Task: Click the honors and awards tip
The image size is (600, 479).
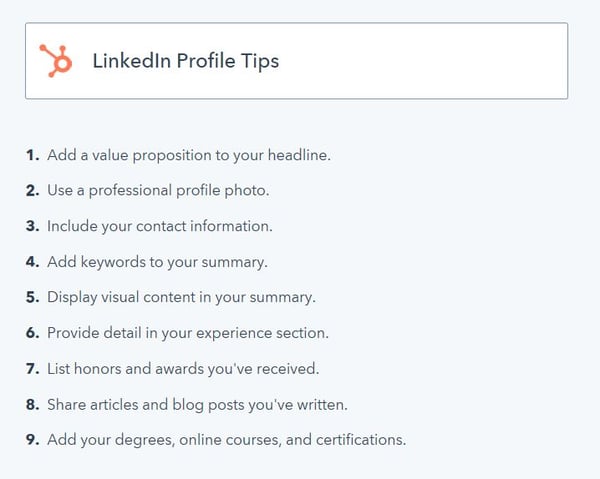Action: (183, 369)
